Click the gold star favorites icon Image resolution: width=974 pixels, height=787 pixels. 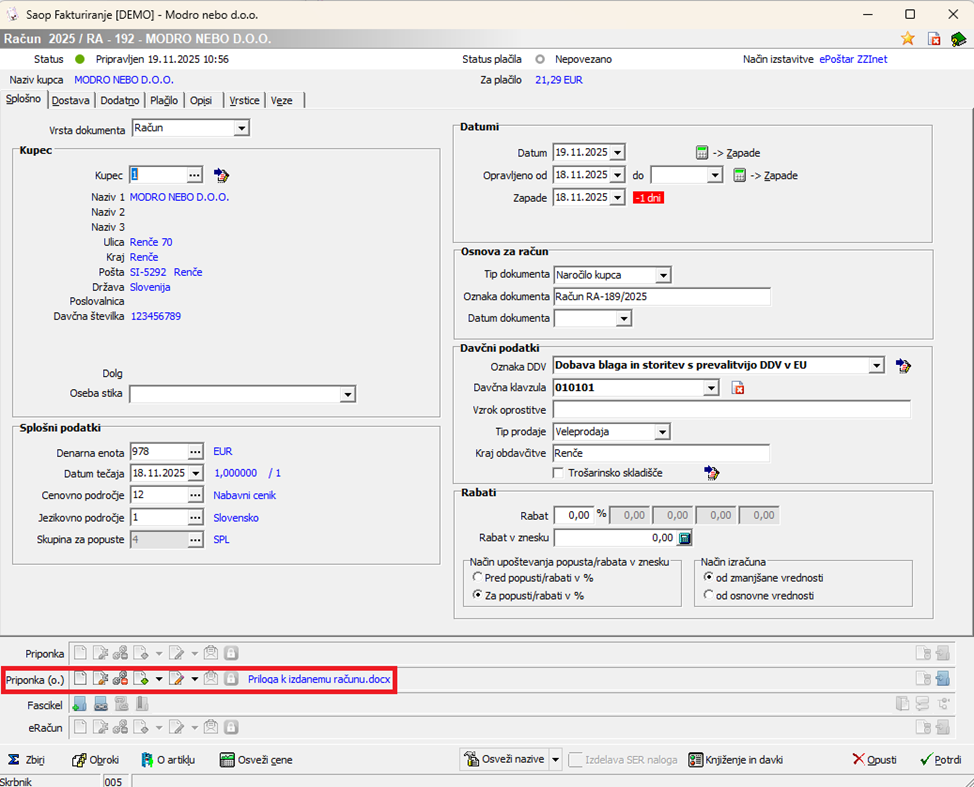(908, 39)
